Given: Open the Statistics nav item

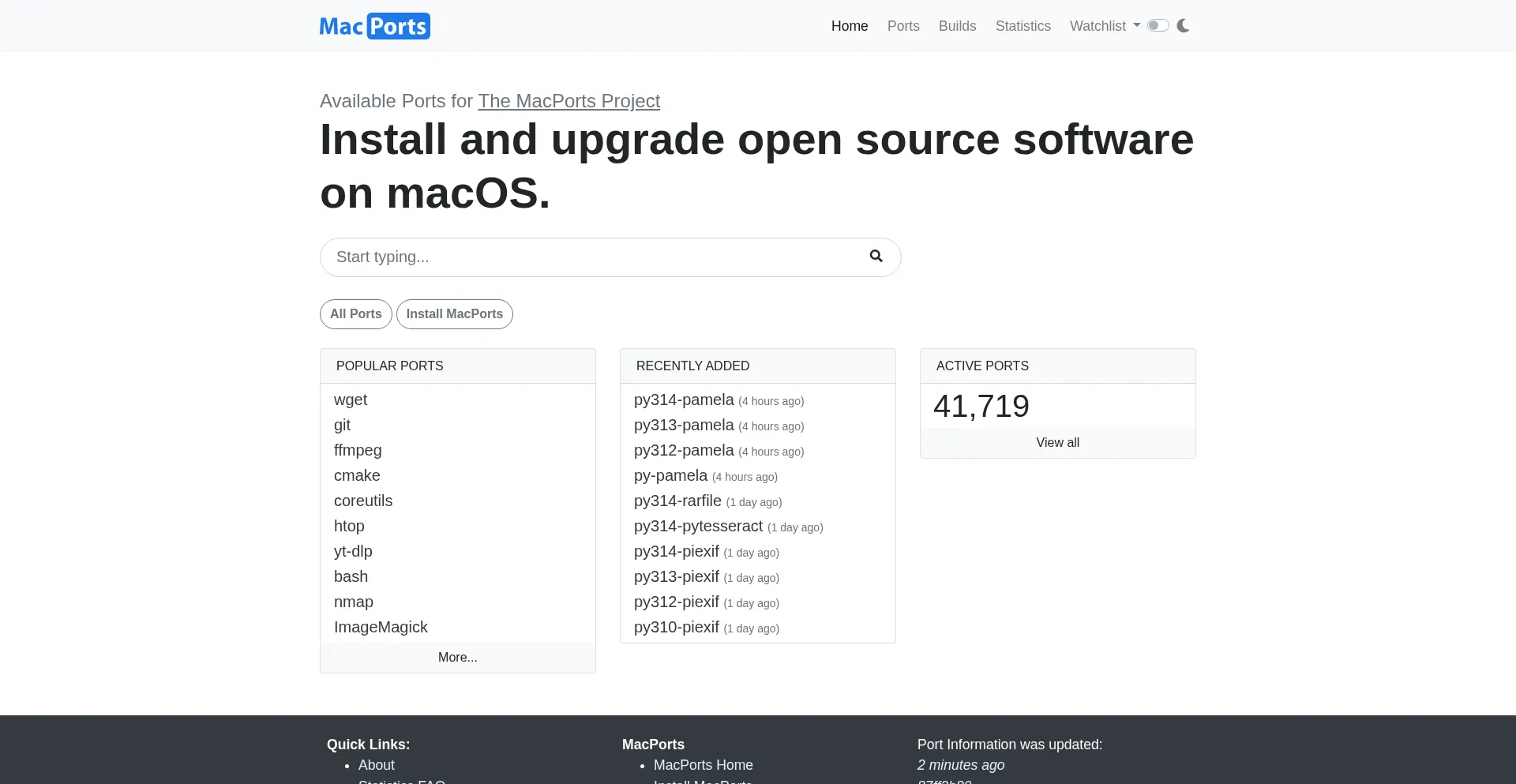Looking at the screenshot, I should pos(1023,26).
